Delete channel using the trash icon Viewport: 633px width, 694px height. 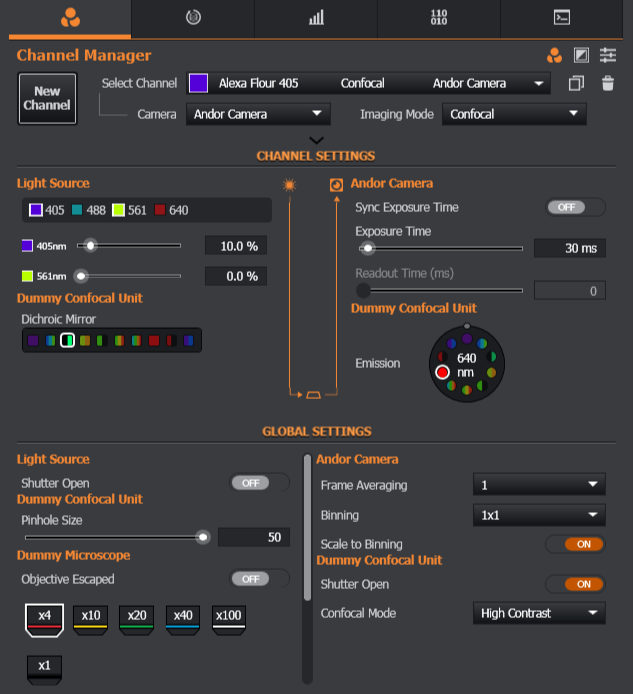point(607,84)
